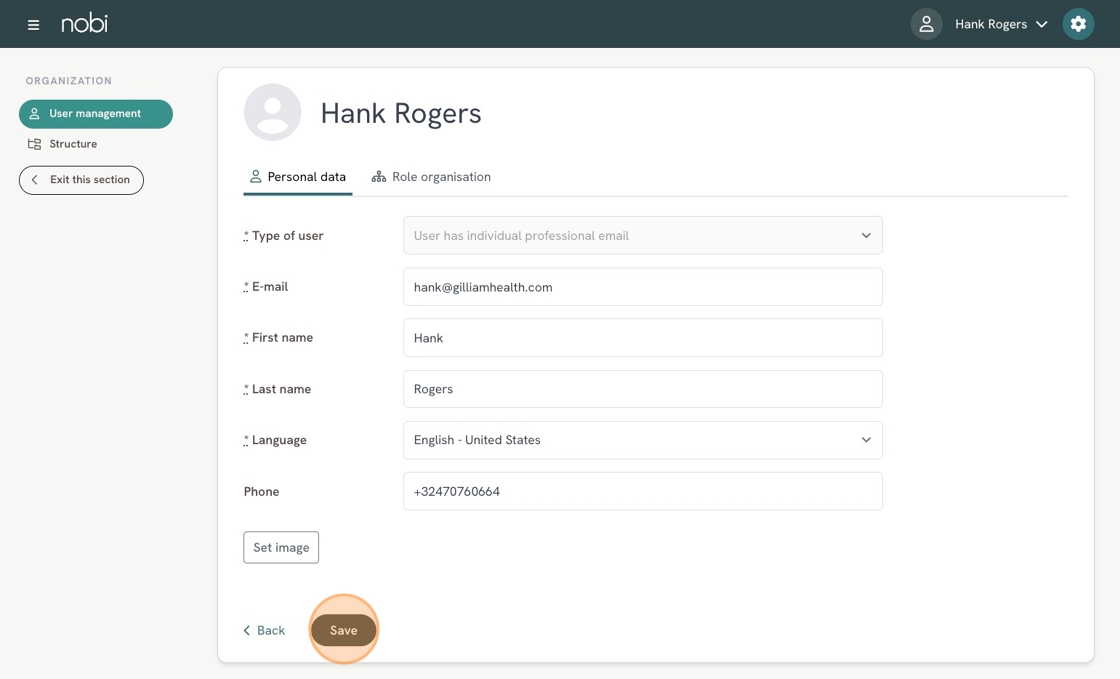Click Exit this section button
This screenshot has width=1120, height=679.
(81, 180)
